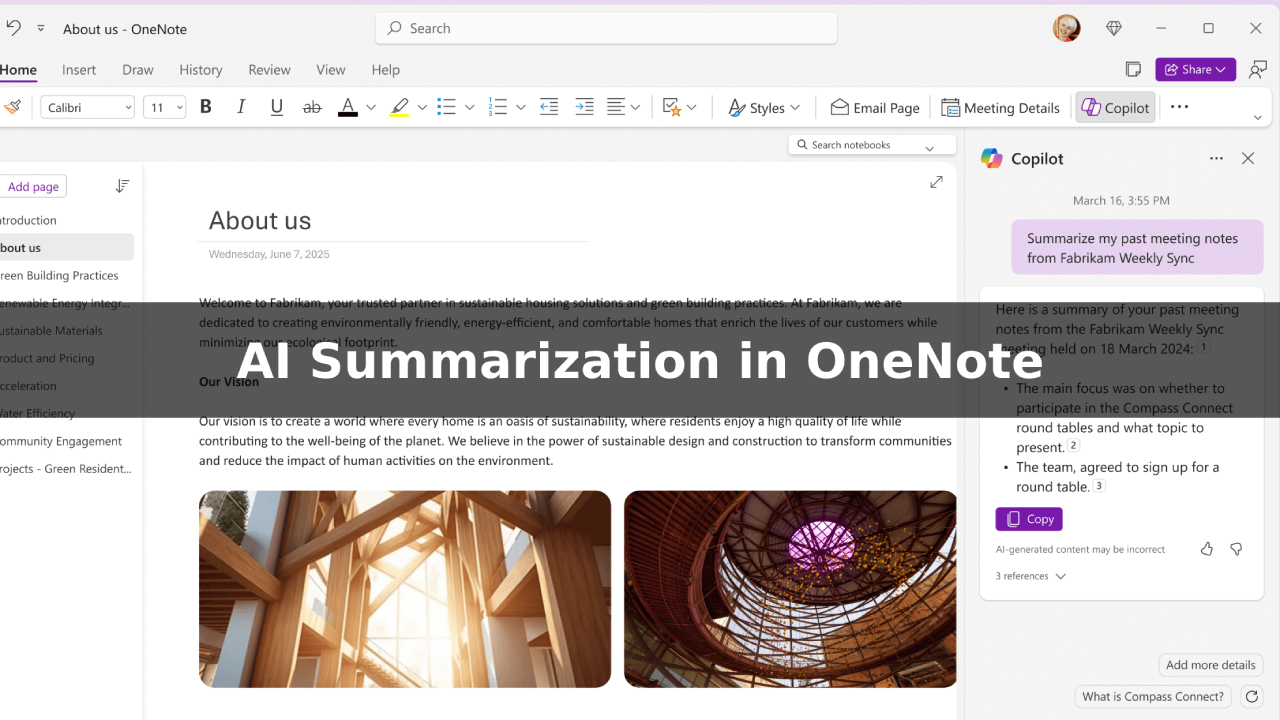
Task: Click the Copy button in Copilot response
Action: click(x=1029, y=519)
